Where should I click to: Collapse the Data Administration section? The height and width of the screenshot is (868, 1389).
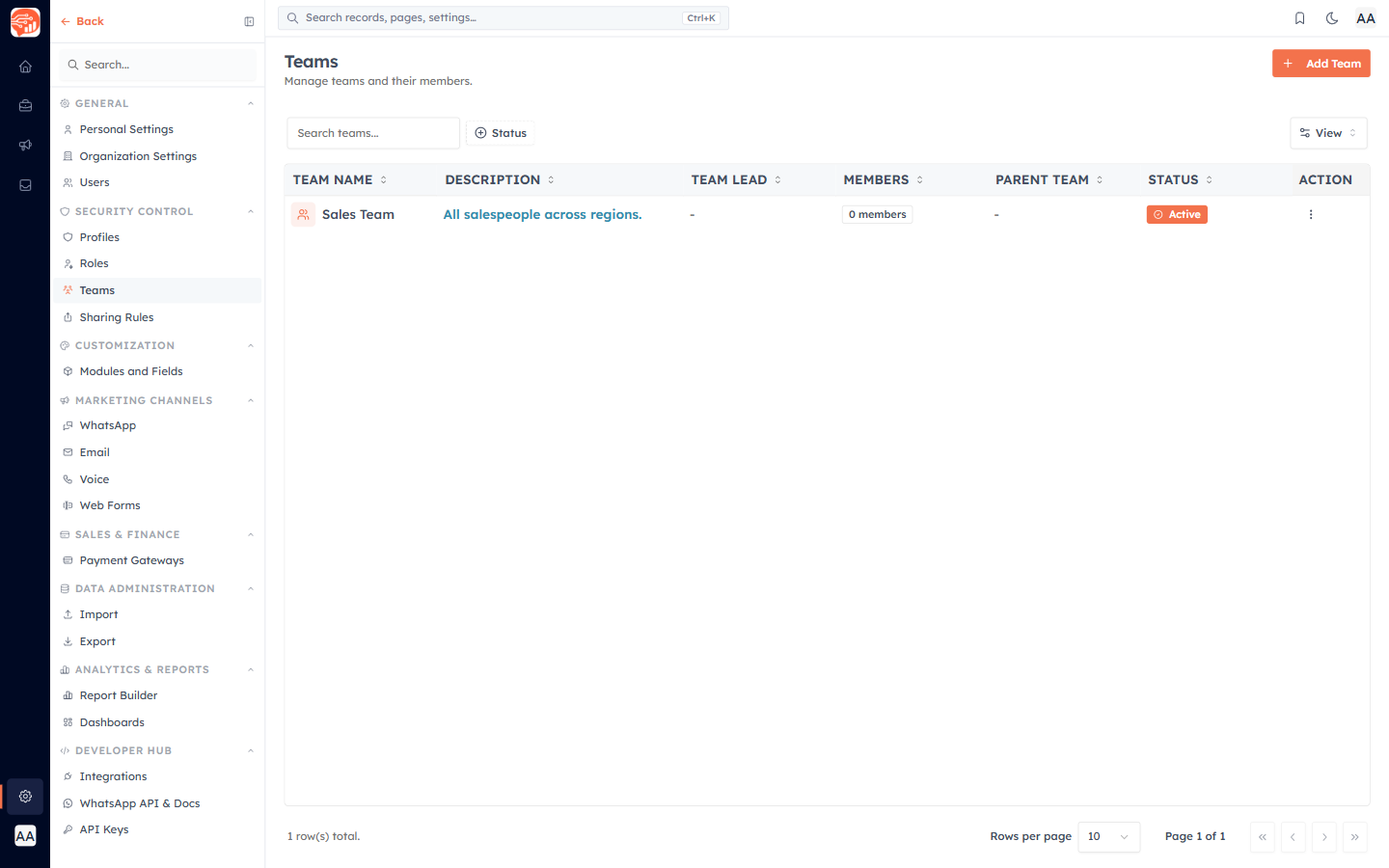coord(251,588)
